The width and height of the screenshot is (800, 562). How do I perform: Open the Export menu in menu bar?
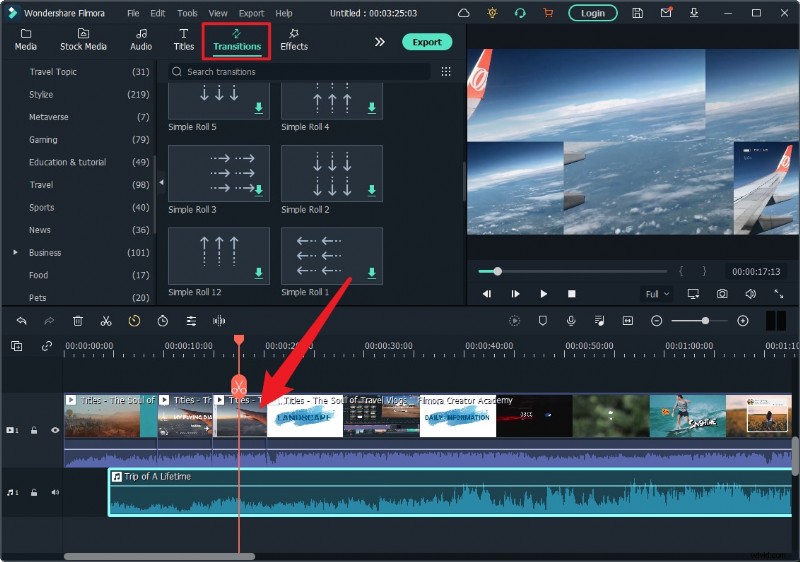(x=251, y=14)
